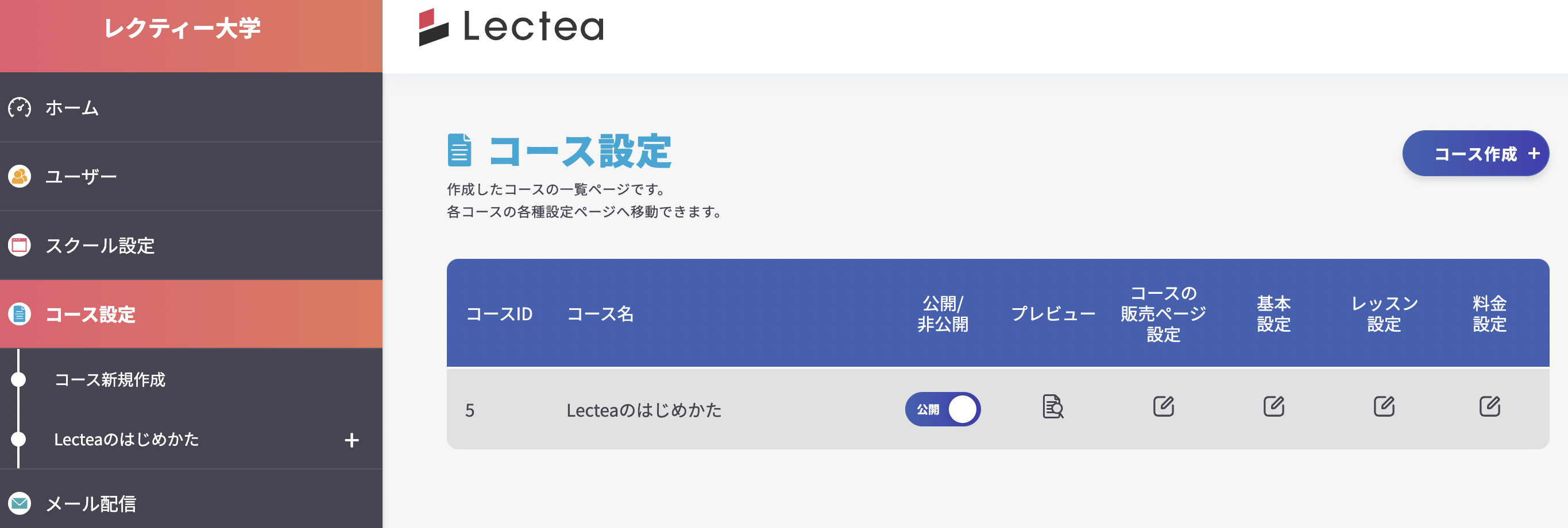Click the コースの販売ページ設定 edit icon
This screenshot has height=528, width=1568.
(1164, 406)
